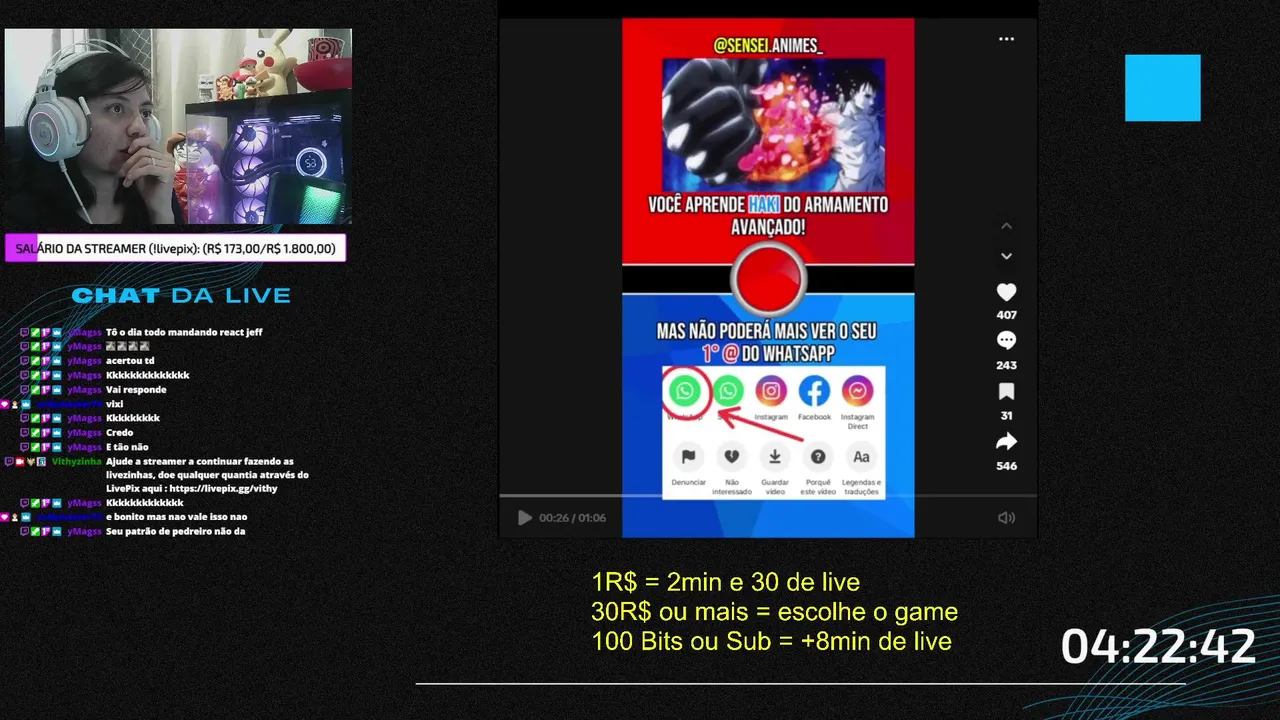Click the Legendas e traduções Aa icon
The width and height of the screenshot is (1280, 720).
tap(861, 457)
